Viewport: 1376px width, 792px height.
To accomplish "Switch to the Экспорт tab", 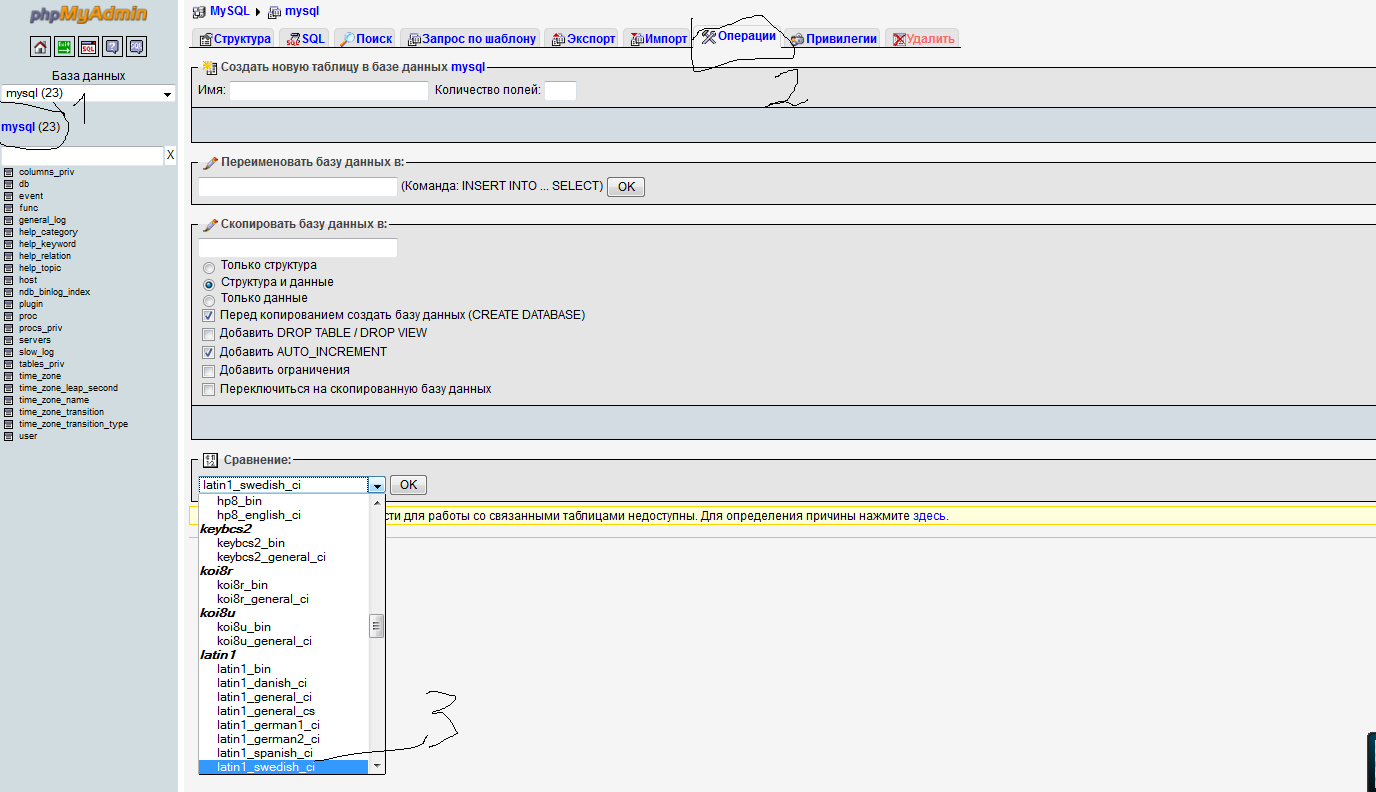I will coord(582,39).
